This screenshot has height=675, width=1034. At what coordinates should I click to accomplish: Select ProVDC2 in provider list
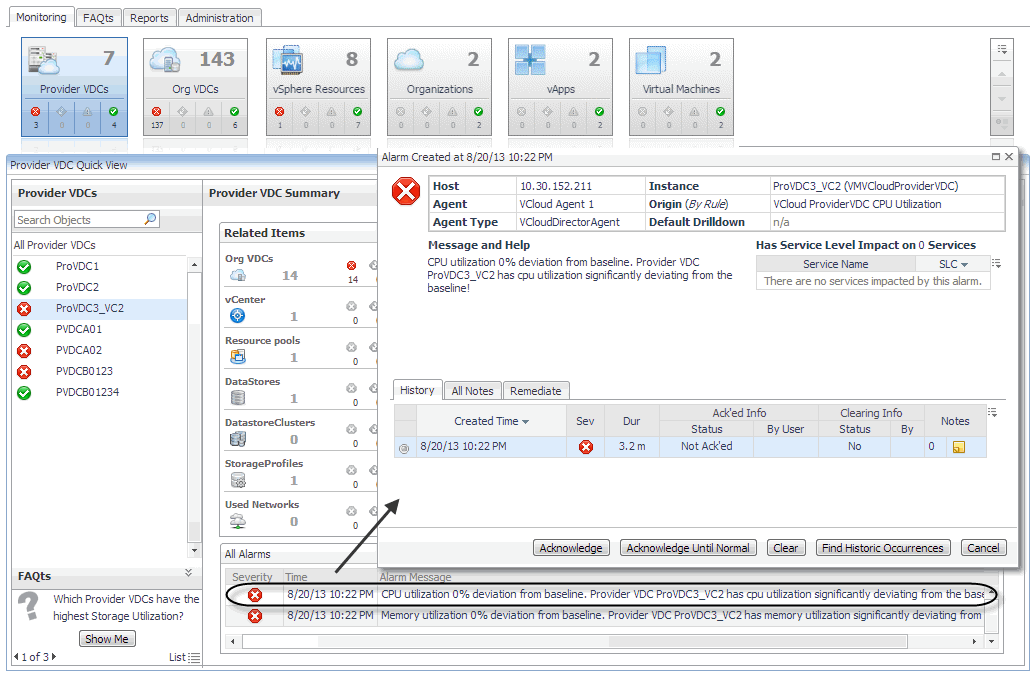100,287
